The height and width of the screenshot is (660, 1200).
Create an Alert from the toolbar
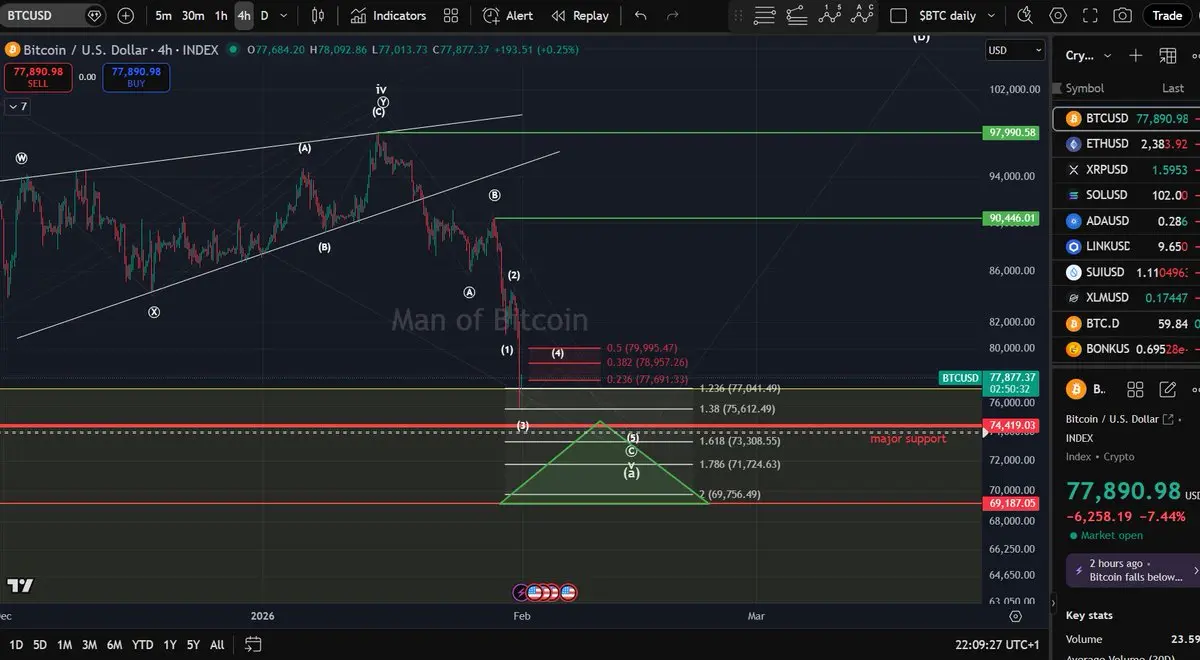pyautogui.click(x=508, y=15)
